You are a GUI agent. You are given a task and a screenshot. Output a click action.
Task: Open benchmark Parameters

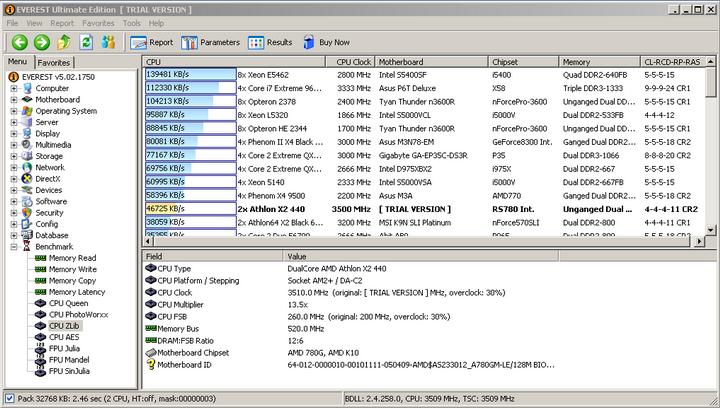(x=210, y=43)
